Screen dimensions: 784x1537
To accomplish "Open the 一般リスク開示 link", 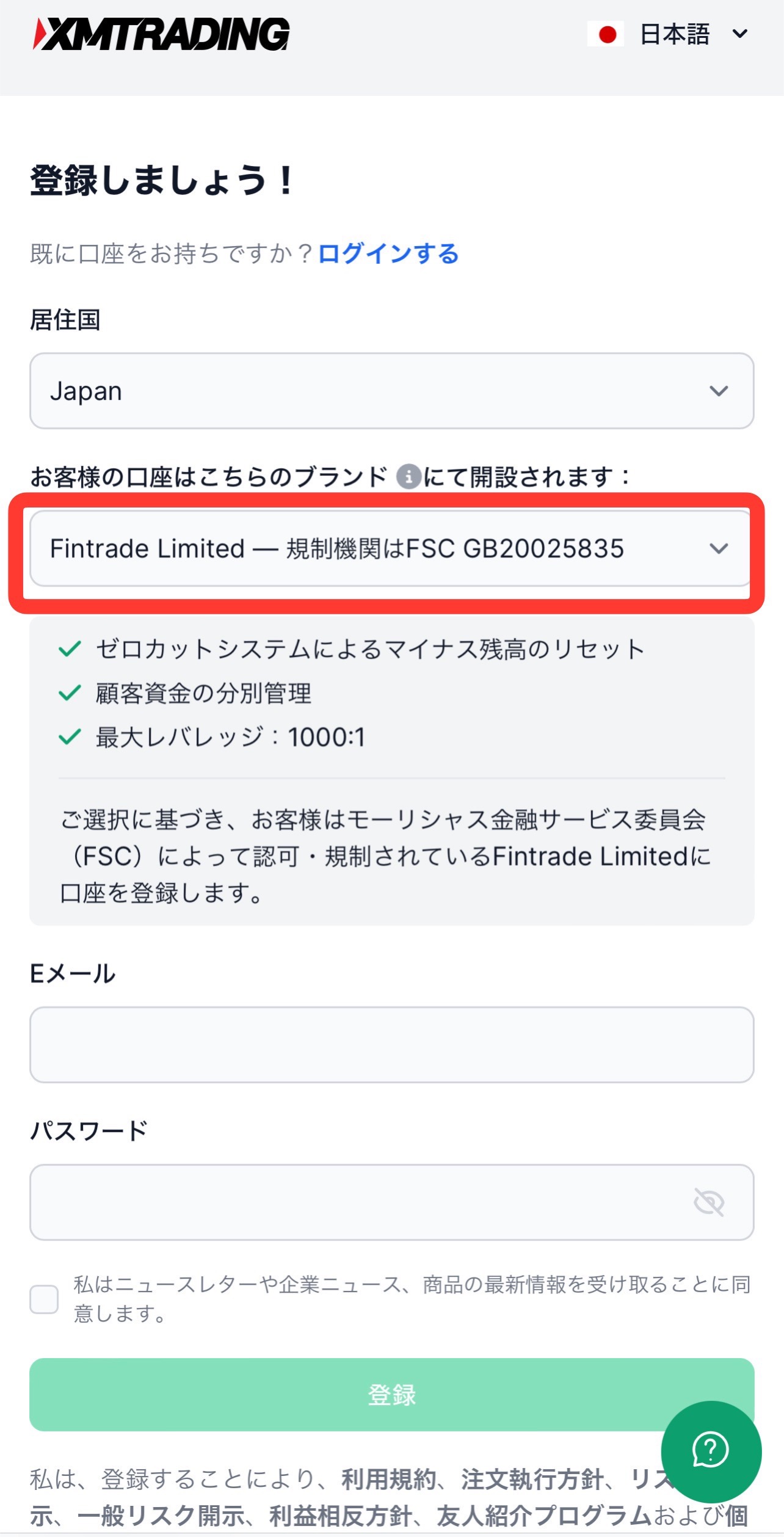I will pos(161,1516).
